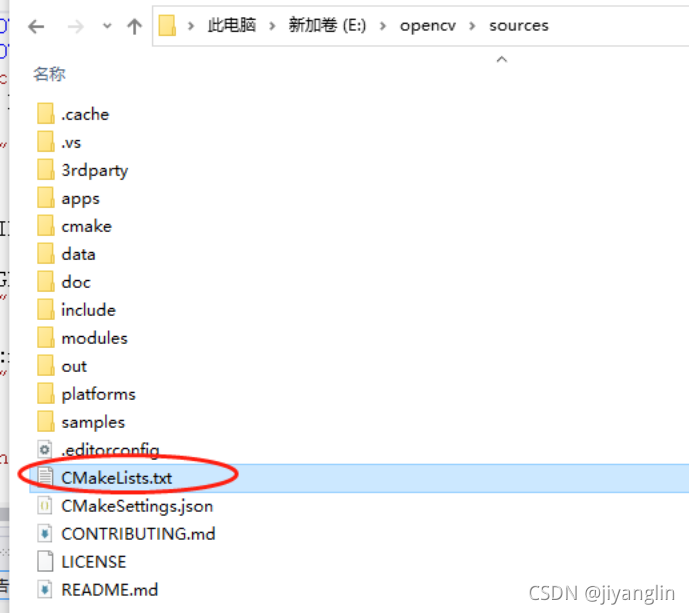The width and height of the screenshot is (690, 614).
Task: Click the LICENSE file name
Action: [94, 563]
